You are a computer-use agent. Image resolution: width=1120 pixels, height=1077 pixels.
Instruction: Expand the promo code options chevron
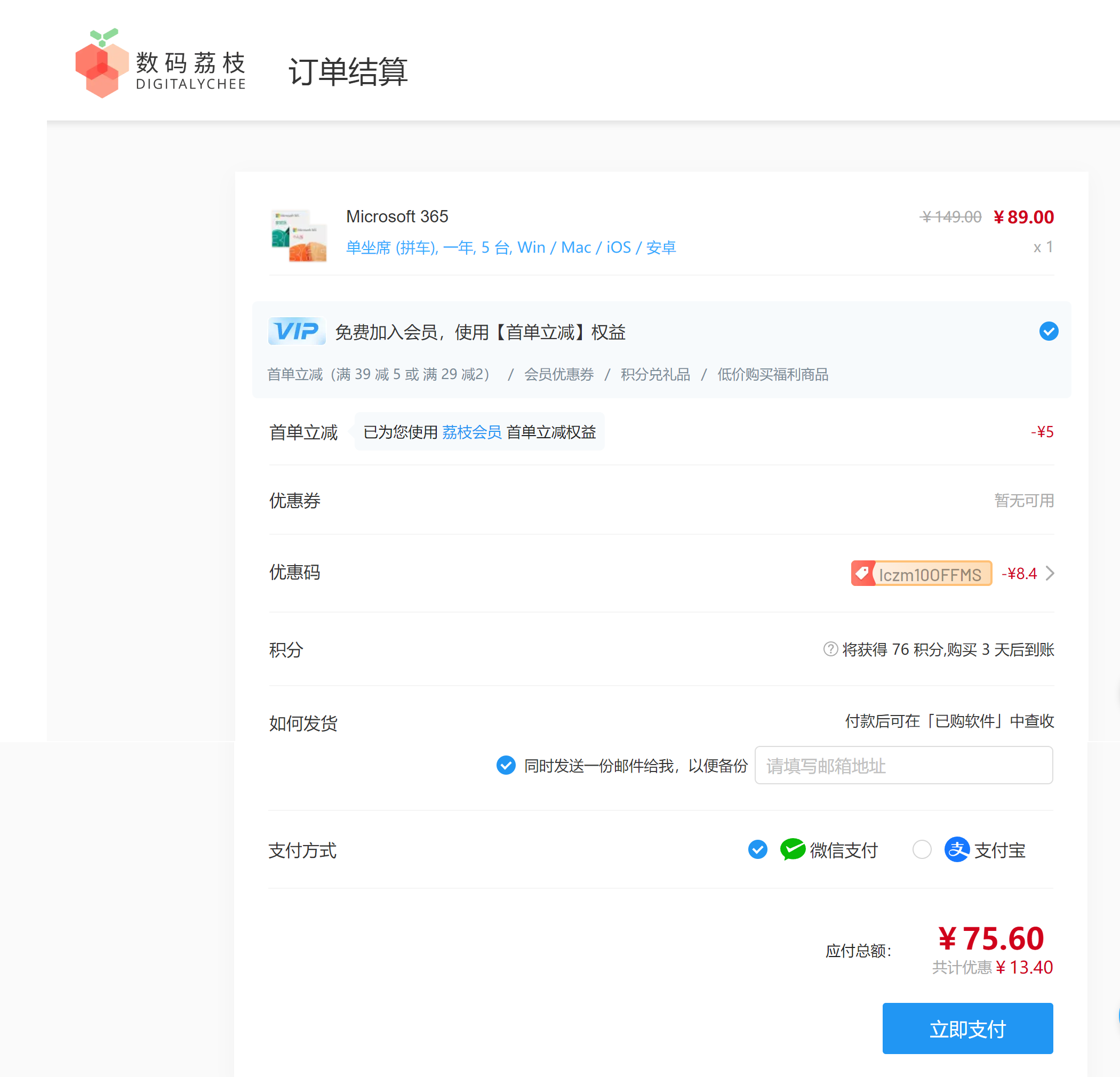(1050, 573)
